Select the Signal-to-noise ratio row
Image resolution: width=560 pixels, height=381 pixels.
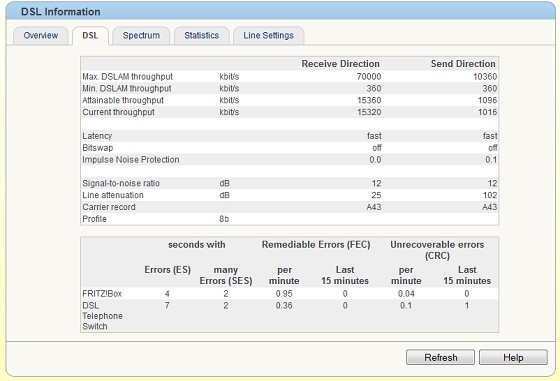click(289, 183)
